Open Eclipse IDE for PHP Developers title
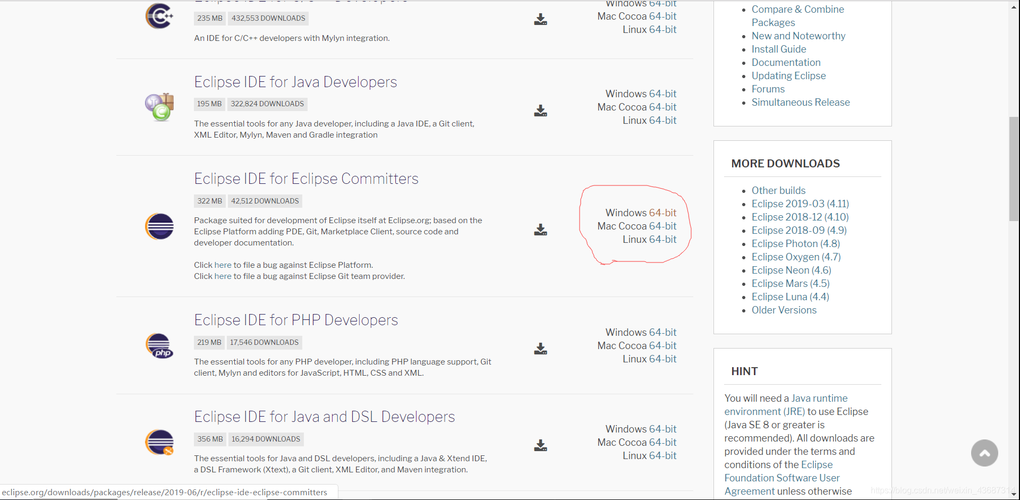 pos(296,320)
